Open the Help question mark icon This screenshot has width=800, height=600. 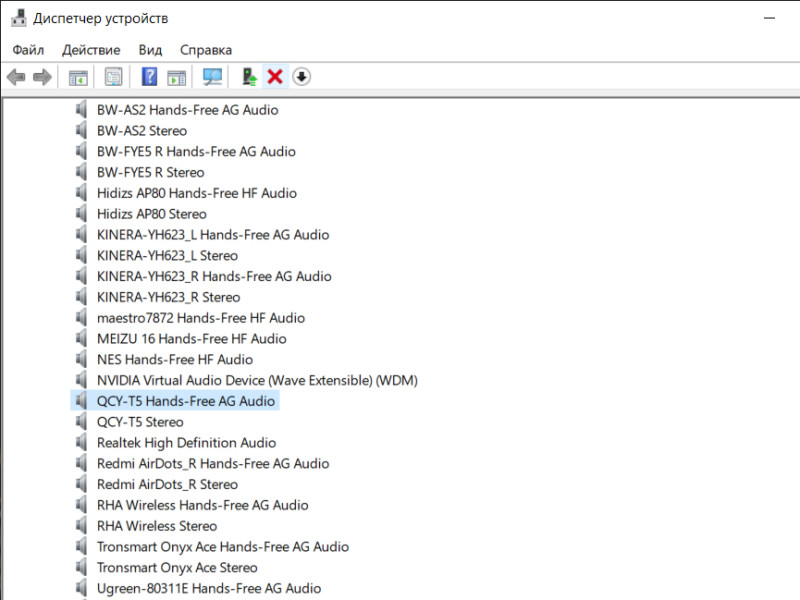pos(149,77)
